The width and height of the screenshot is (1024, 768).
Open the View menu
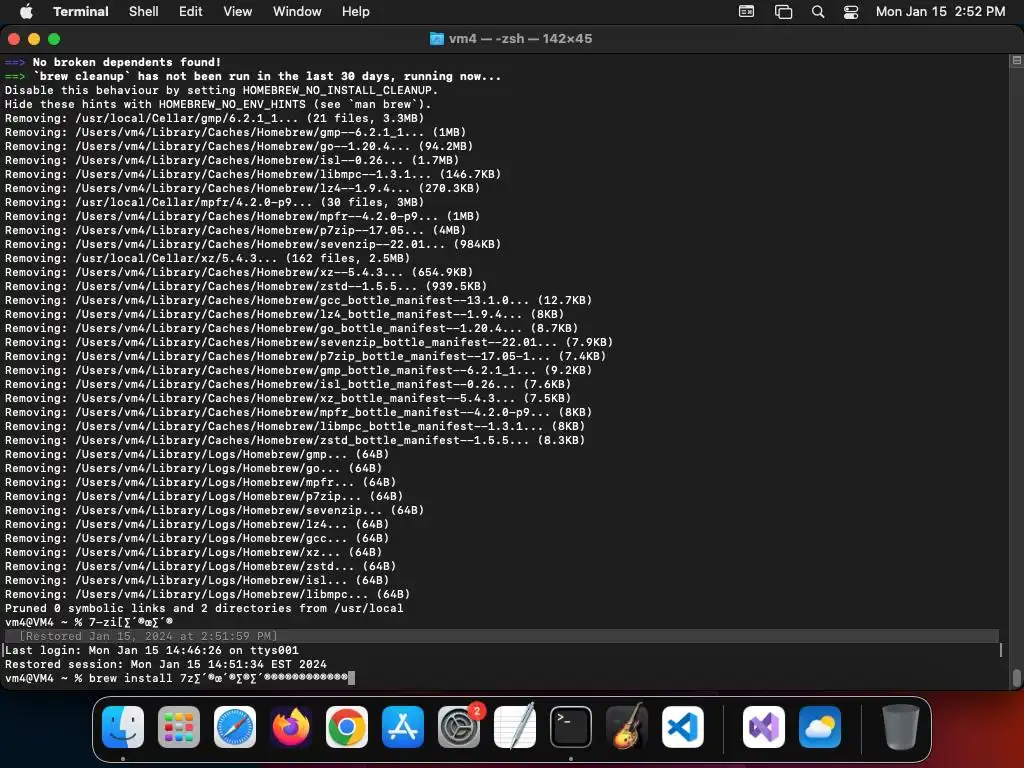238,12
